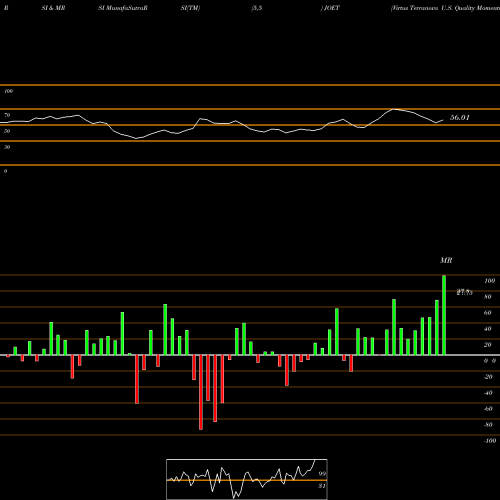500x500 pixels.
Task: Click the 'JOET' ticker symbol
Action: (x=331, y=8)
